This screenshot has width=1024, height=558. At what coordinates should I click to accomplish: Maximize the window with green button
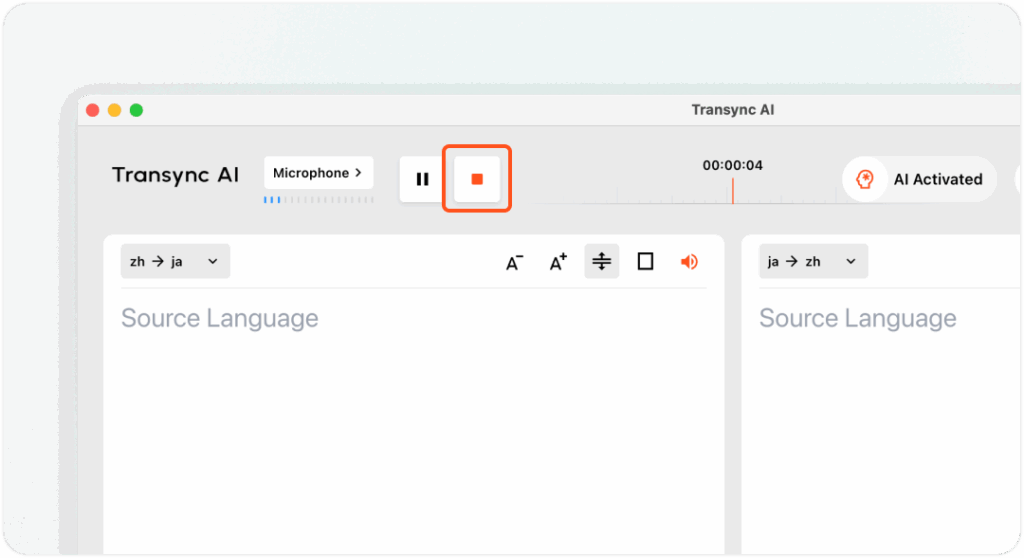pyautogui.click(x=137, y=110)
